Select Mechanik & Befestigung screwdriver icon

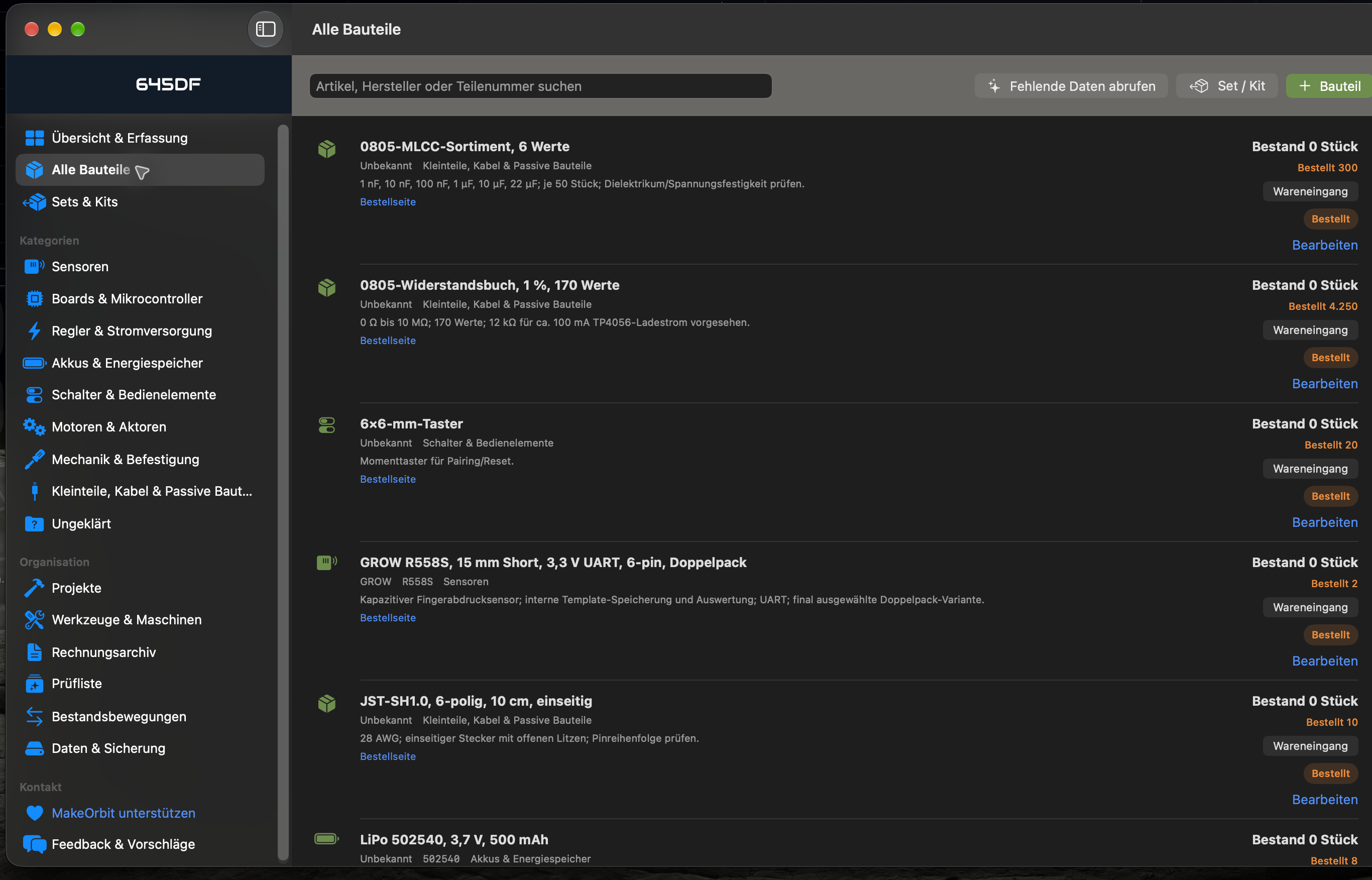[x=34, y=460]
